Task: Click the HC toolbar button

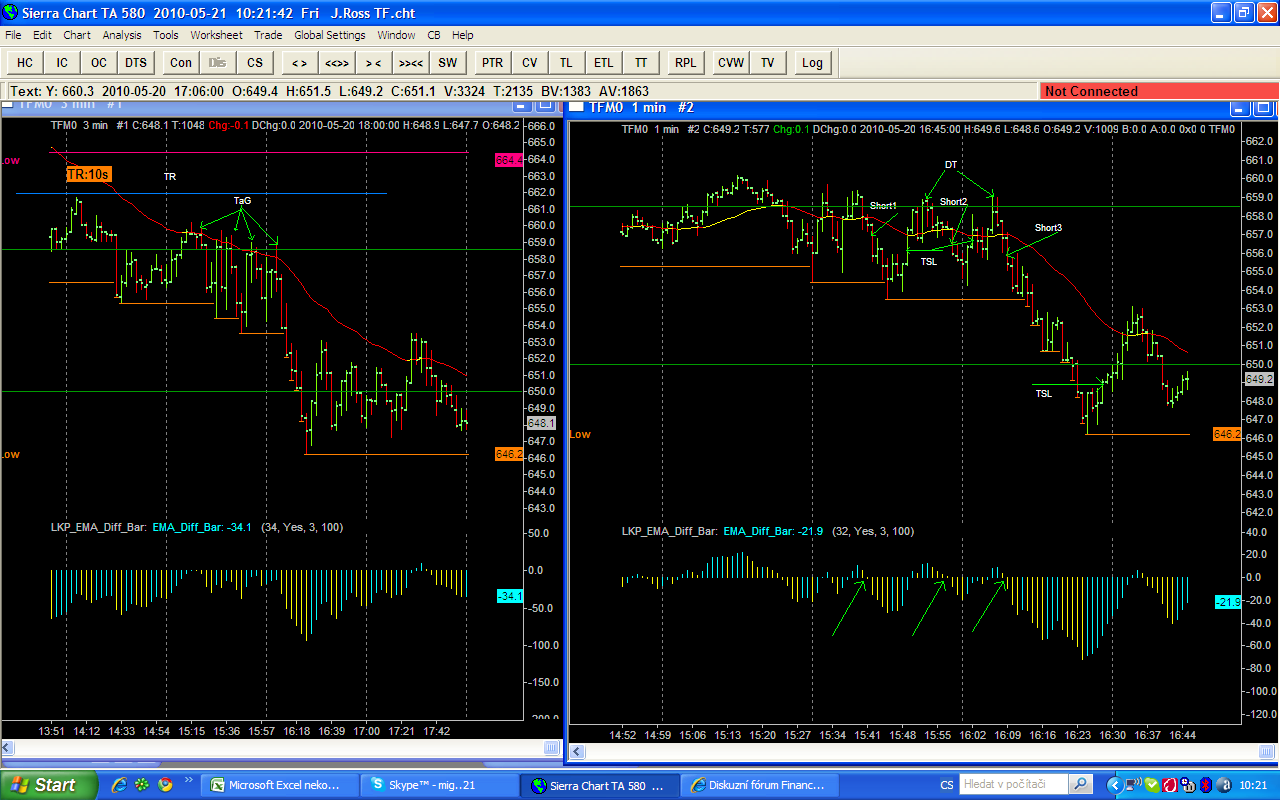Action: pos(25,62)
